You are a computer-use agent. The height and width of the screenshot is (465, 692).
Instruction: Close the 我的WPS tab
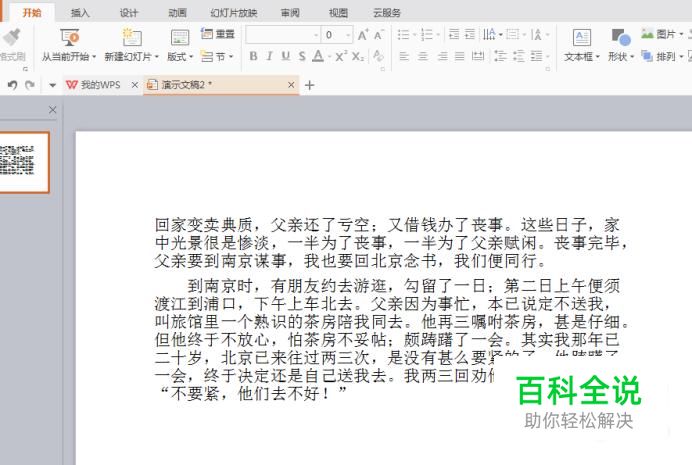(x=135, y=85)
